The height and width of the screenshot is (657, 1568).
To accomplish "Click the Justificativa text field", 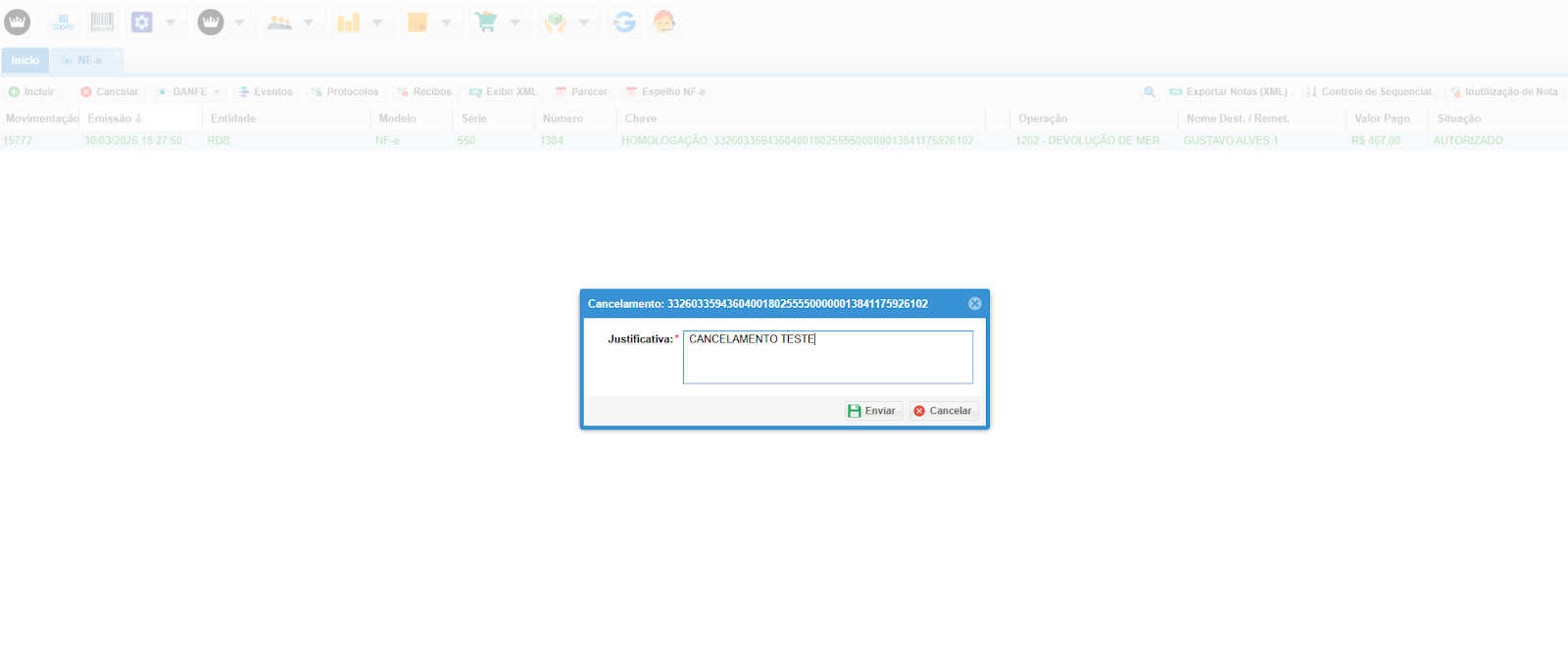I will pyautogui.click(x=827, y=357).
